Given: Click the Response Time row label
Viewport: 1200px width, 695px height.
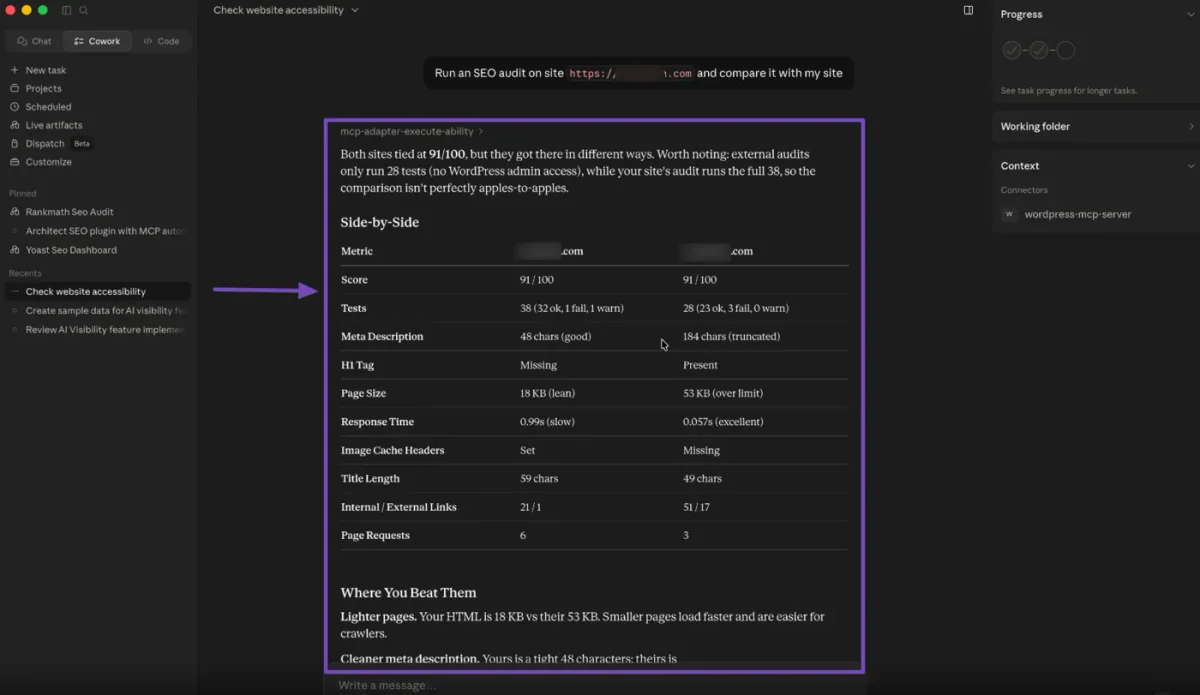Looking at the screenshot, I should pos(377,422).
